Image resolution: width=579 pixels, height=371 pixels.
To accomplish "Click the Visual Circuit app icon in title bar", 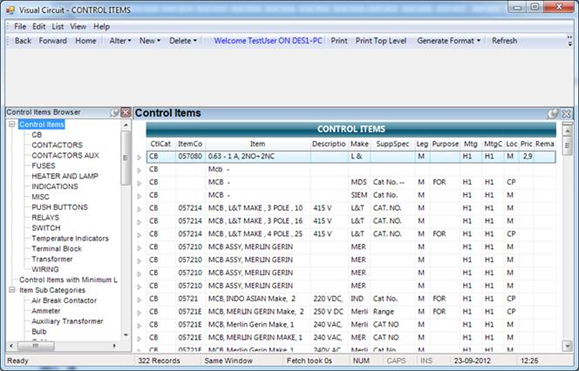I will 10,10.
